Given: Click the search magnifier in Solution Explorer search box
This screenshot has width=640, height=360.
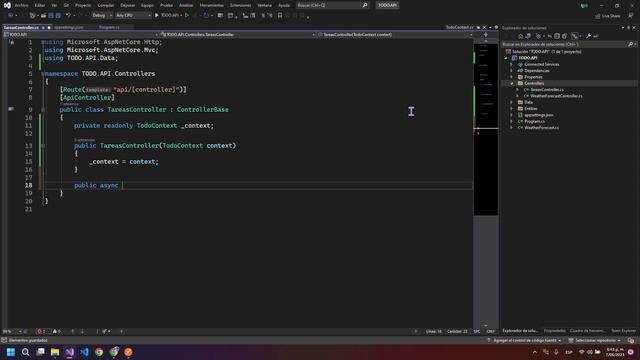Looking at the screenshot, I should [631, 44].
